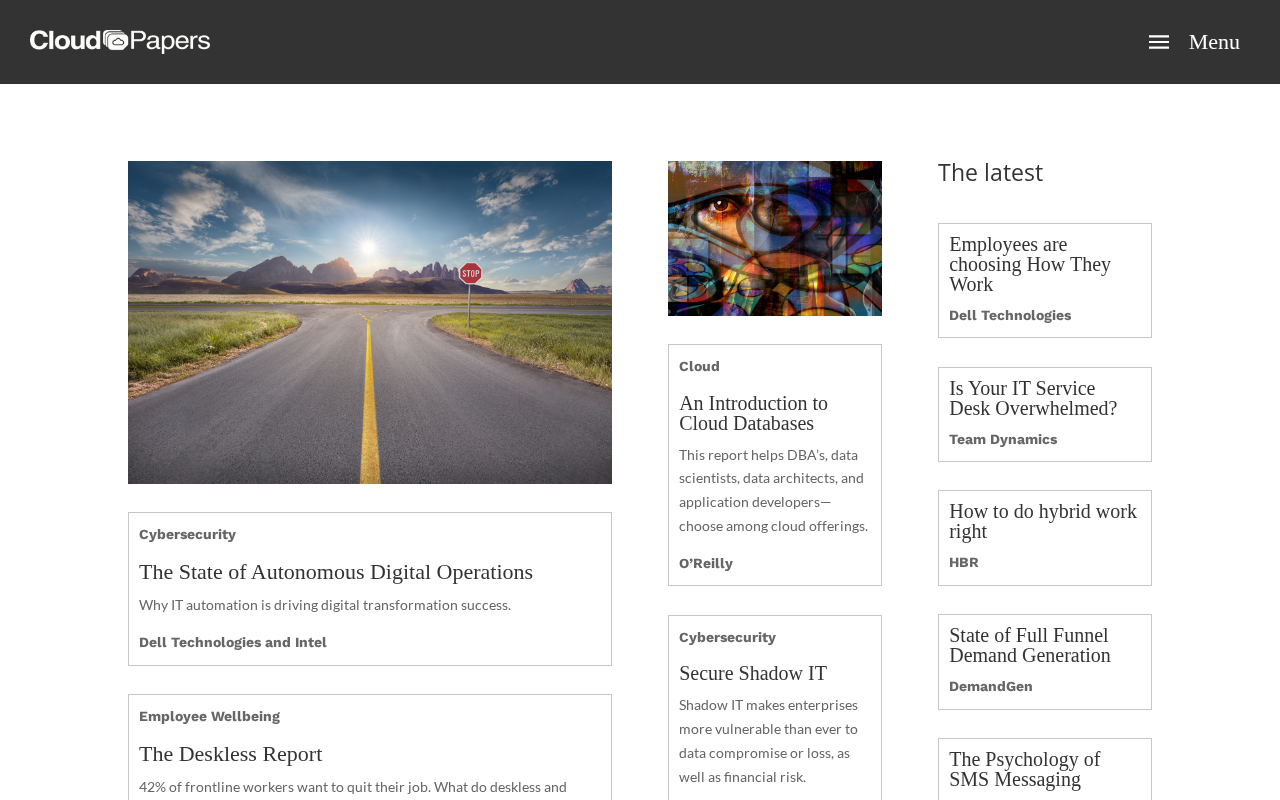Open the Menu label in header
This screenshot has width=1280, height=800.
1214,42
